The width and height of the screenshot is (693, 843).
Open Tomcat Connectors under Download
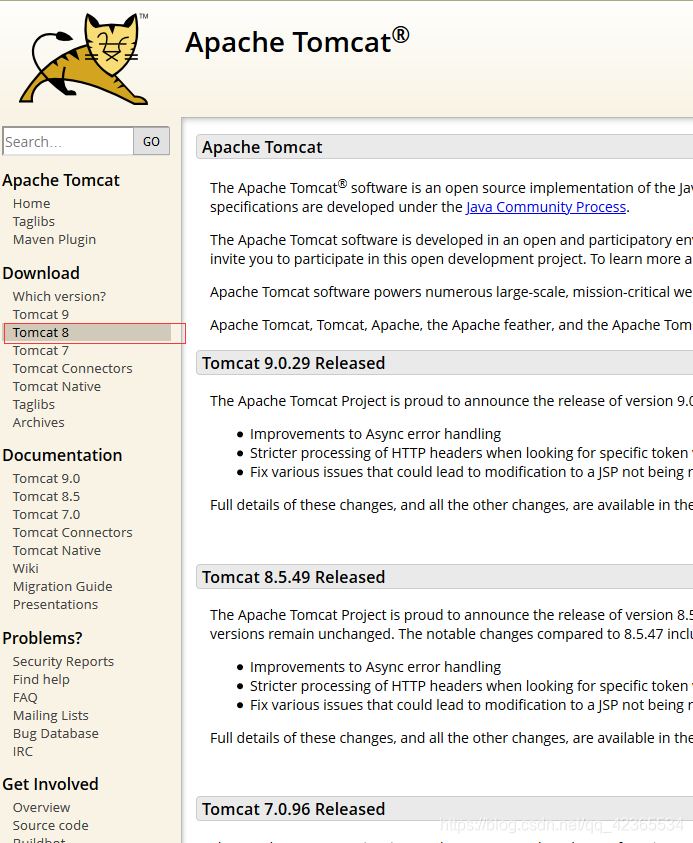point(73,369)
